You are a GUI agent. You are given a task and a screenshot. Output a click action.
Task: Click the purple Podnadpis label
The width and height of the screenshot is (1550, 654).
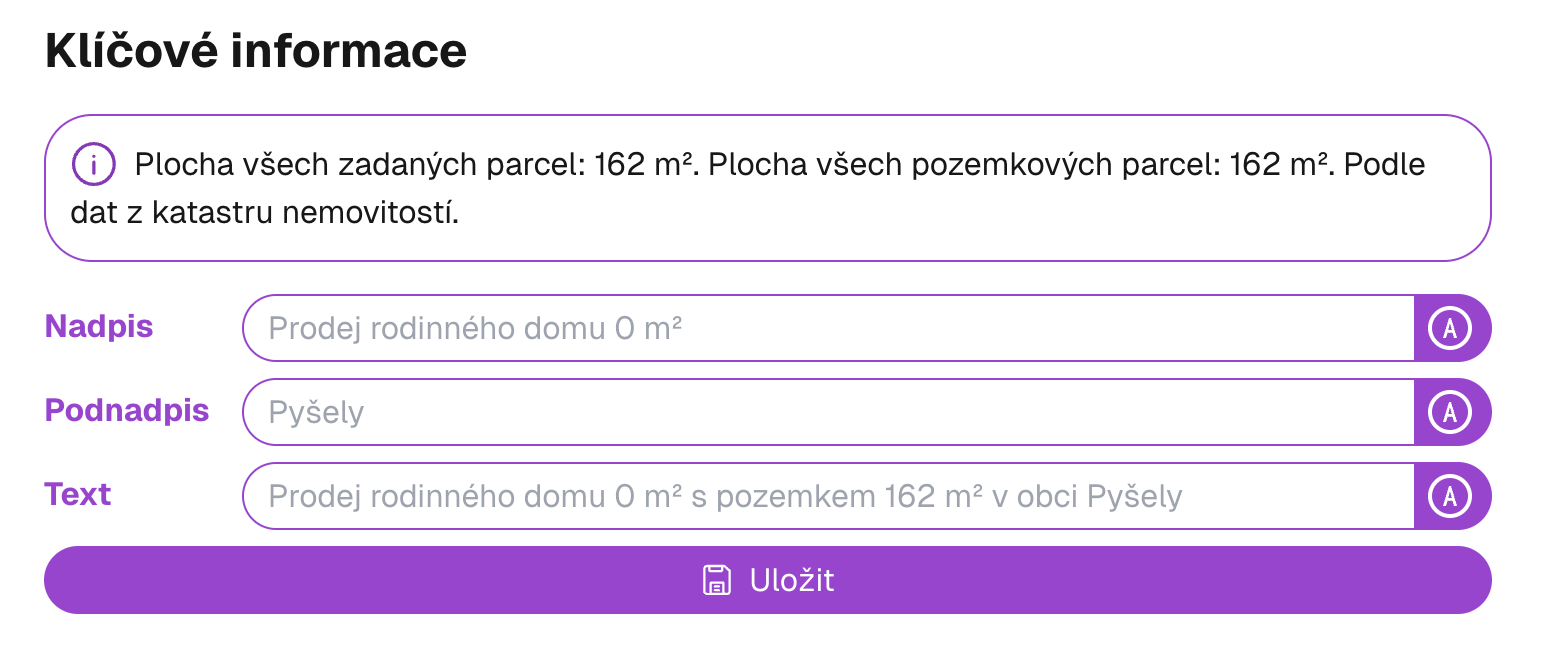[x=126, y=411]
